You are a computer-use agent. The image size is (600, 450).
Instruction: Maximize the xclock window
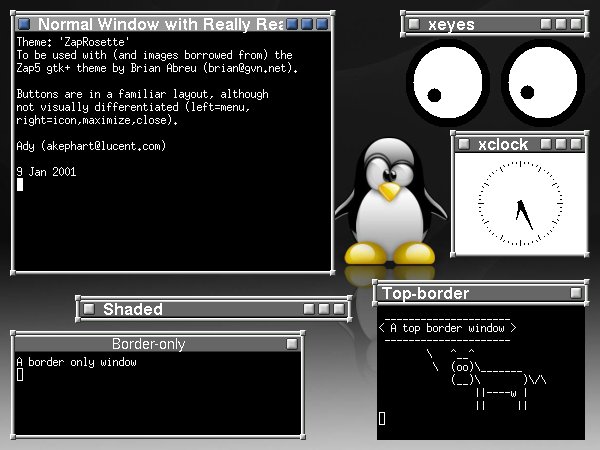561,144
